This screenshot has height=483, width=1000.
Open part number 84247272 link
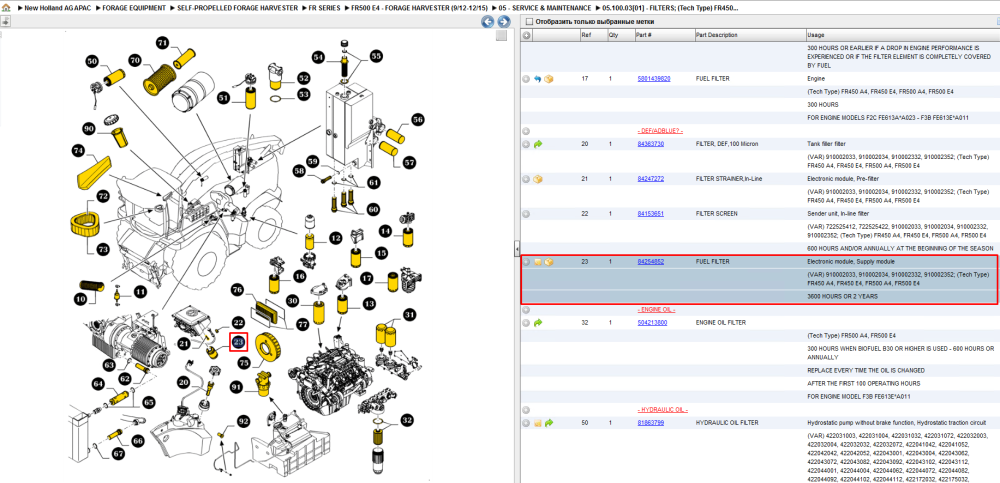click(651, 179)
